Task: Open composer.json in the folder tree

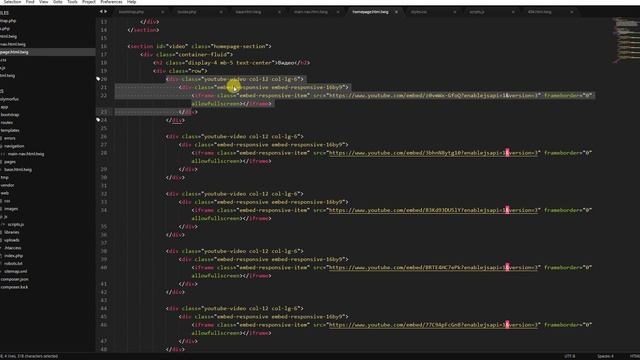Action: pyautogui.click(x=15, y=279)
